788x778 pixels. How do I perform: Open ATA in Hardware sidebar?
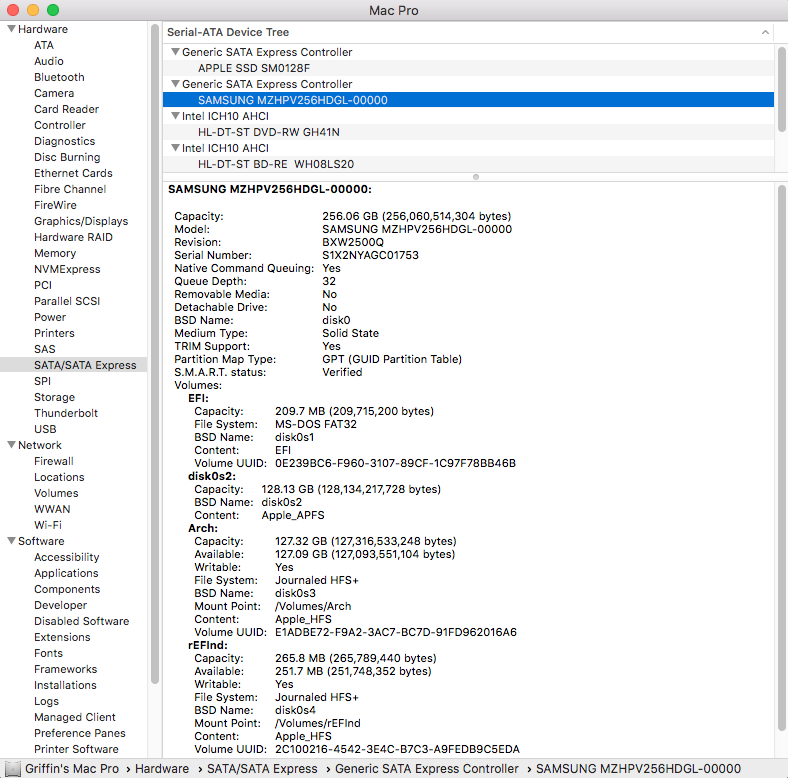pyautogui.click(x=44, y=45)
